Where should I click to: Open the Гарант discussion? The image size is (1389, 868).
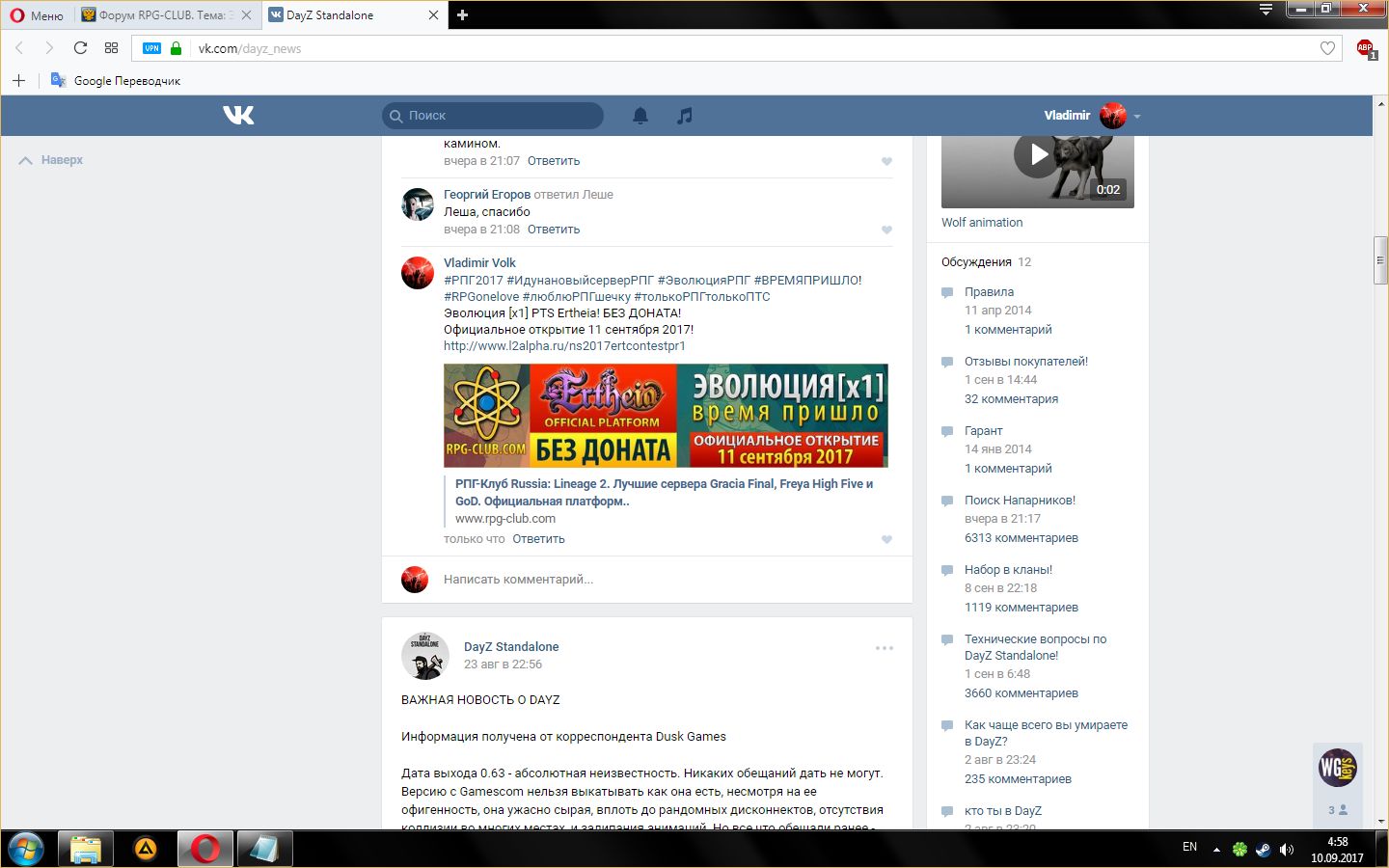point(983,430)
